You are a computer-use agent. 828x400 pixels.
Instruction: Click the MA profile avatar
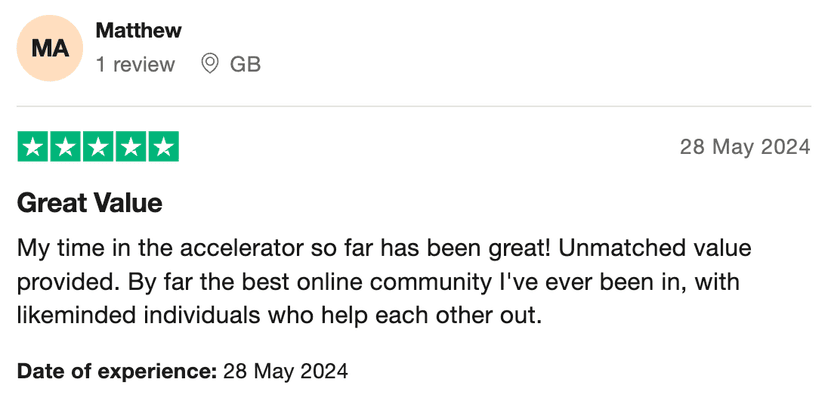pos(50,48)
